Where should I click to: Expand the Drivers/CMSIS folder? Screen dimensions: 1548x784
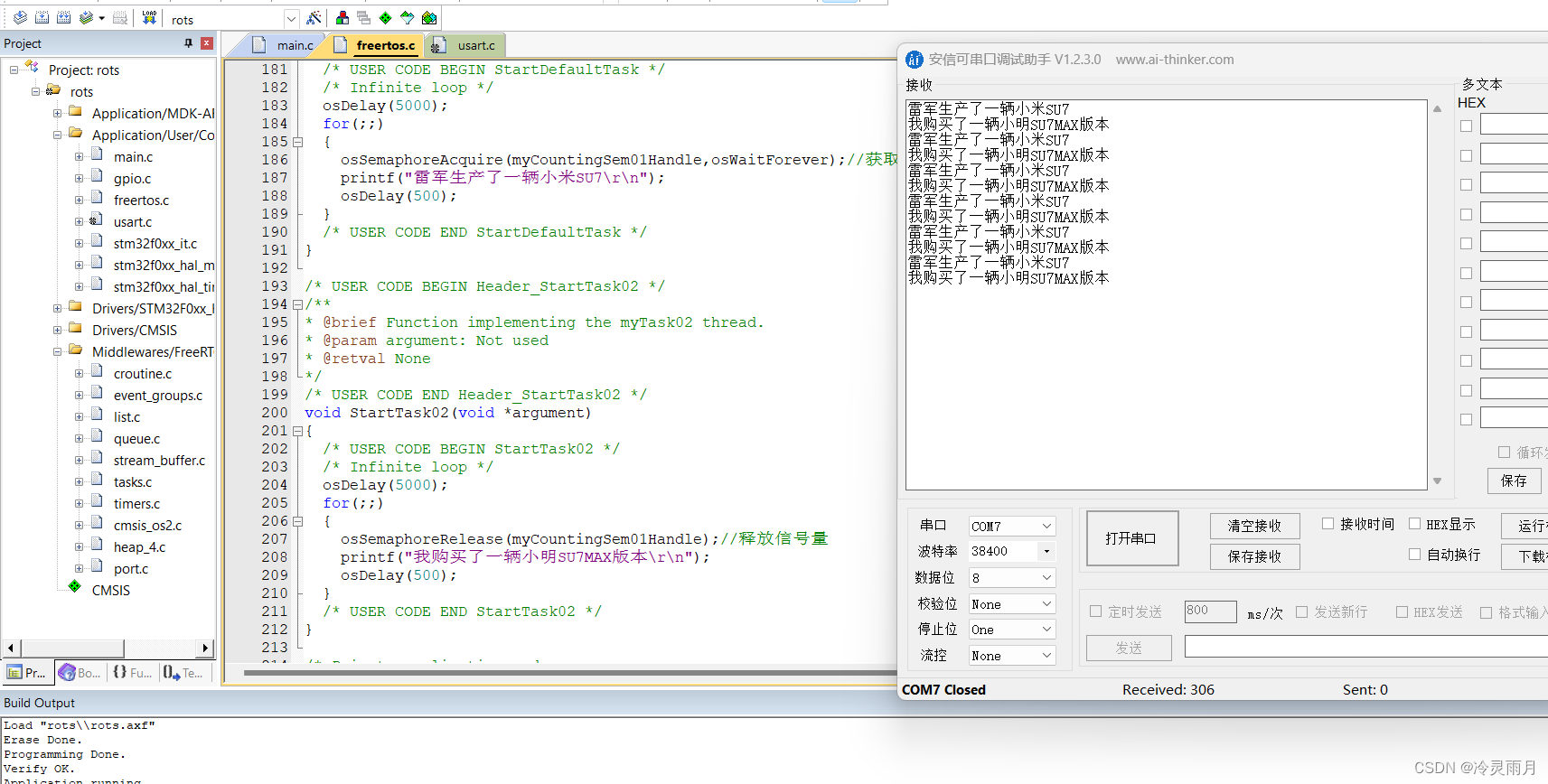(57, 331)
